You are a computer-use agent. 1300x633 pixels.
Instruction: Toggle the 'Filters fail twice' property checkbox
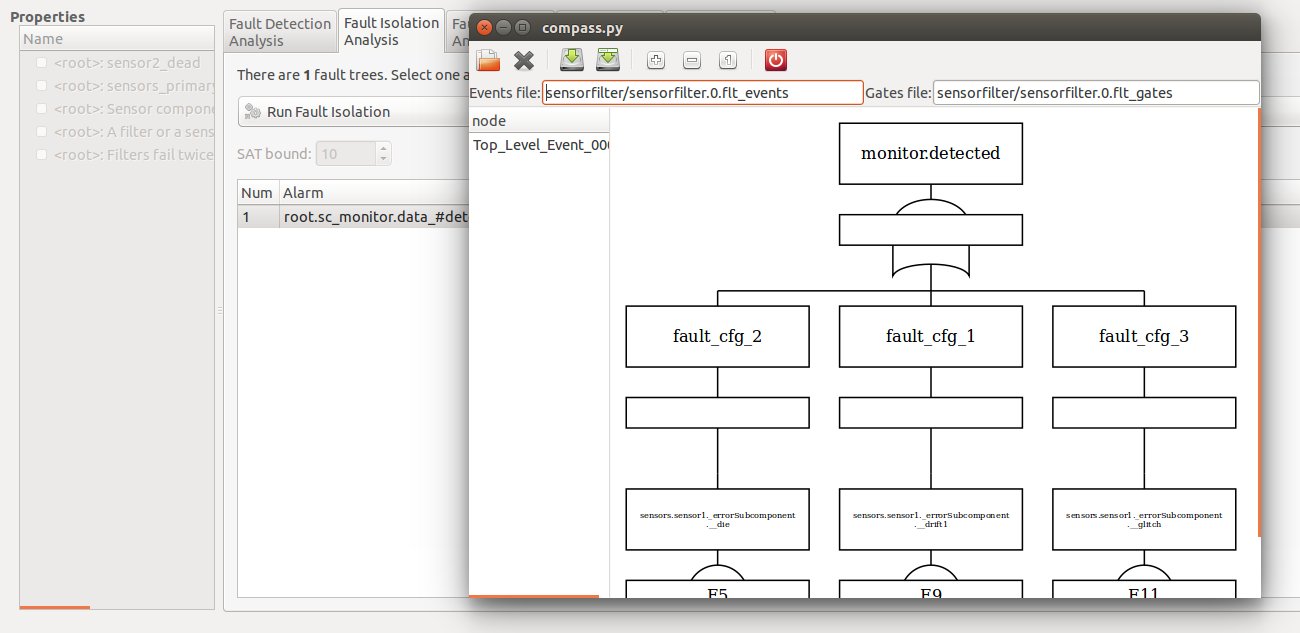point(41,155)
